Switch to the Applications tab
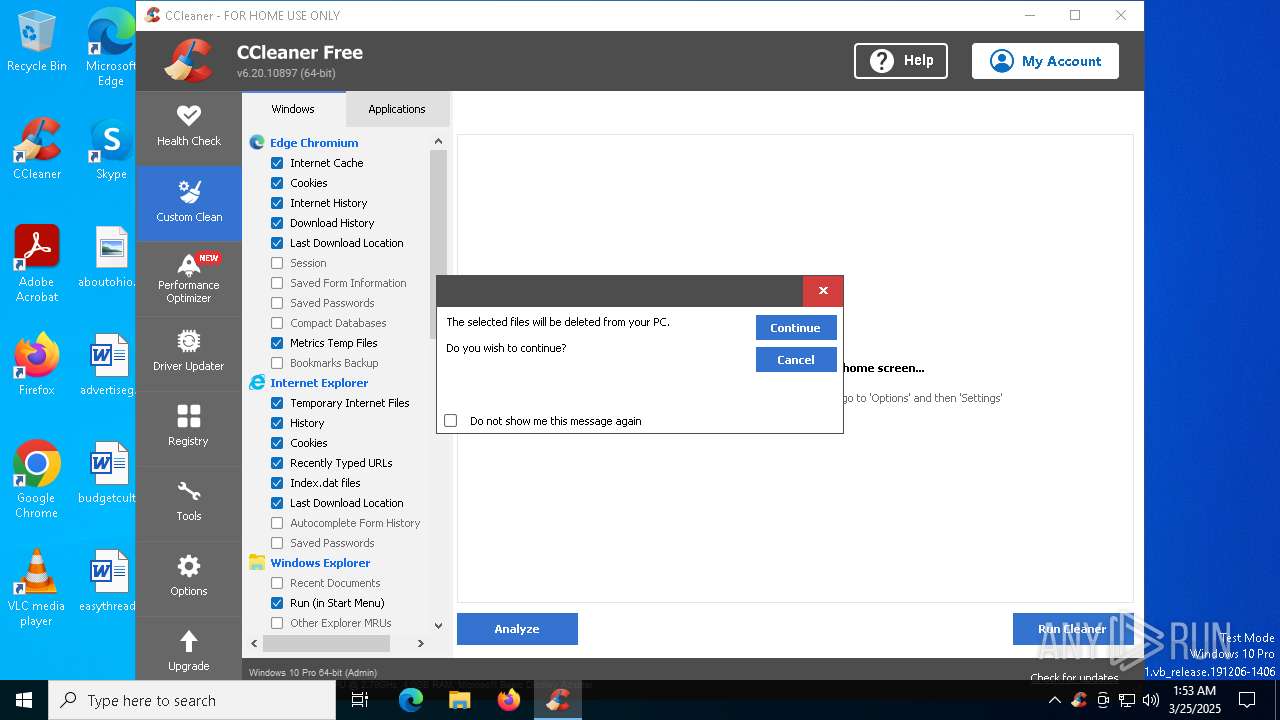The image size is (1280, 720). [x=397, y=109]
